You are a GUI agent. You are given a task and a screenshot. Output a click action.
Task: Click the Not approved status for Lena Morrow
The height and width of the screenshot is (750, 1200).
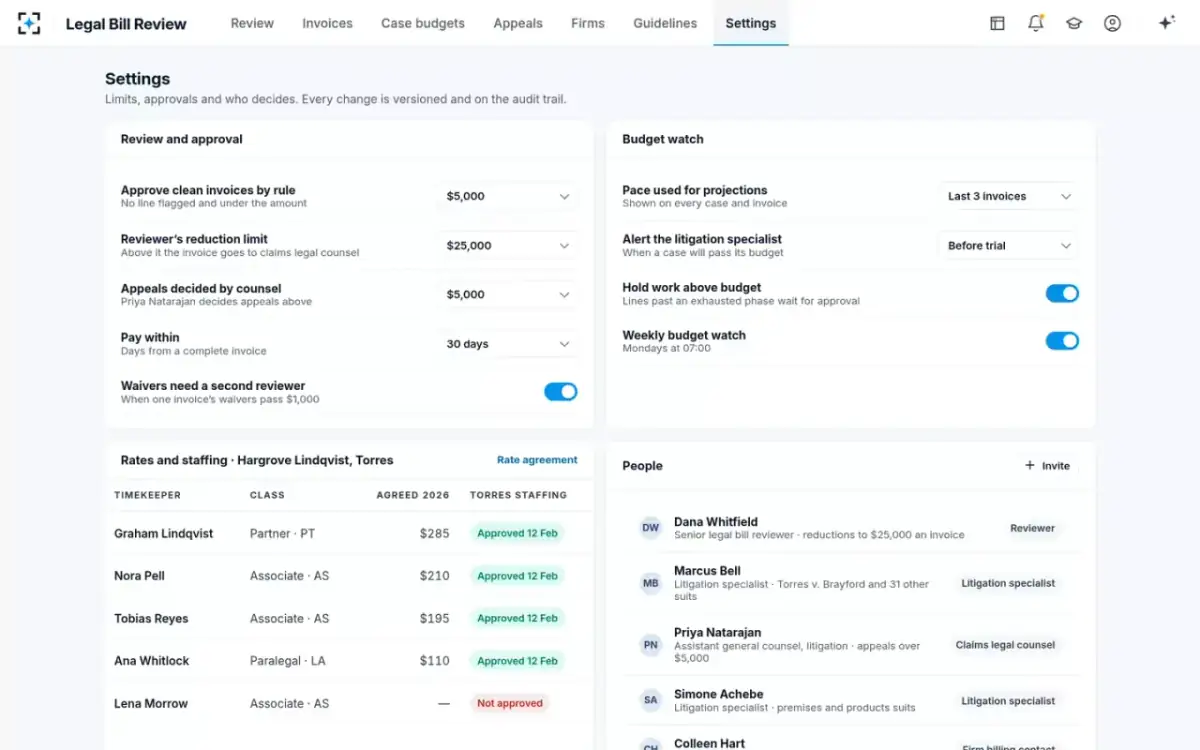pyautogui.click(x=510, y=704)
